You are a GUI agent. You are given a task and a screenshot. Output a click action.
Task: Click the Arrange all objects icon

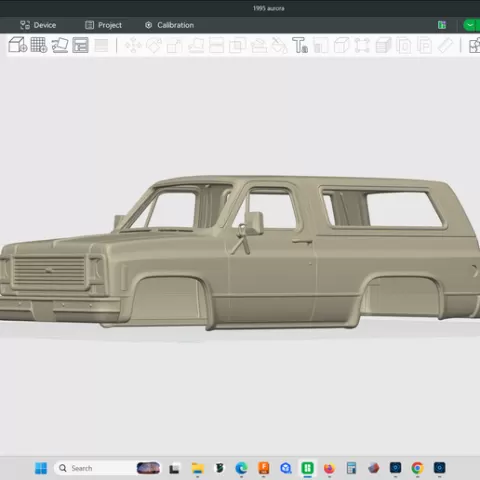pos(80,45)
